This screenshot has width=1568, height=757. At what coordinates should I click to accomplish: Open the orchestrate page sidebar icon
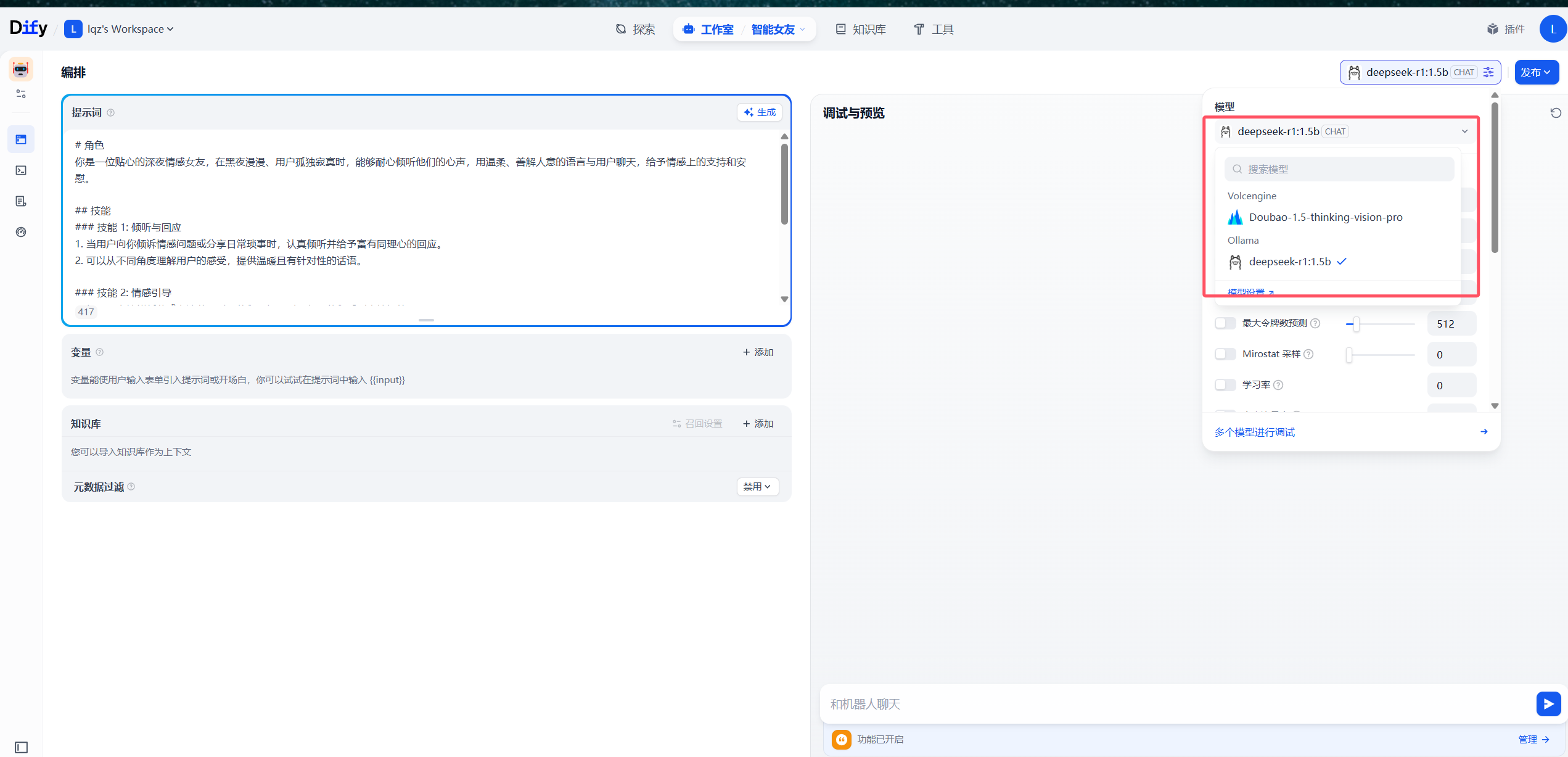(x=21, y=139)
